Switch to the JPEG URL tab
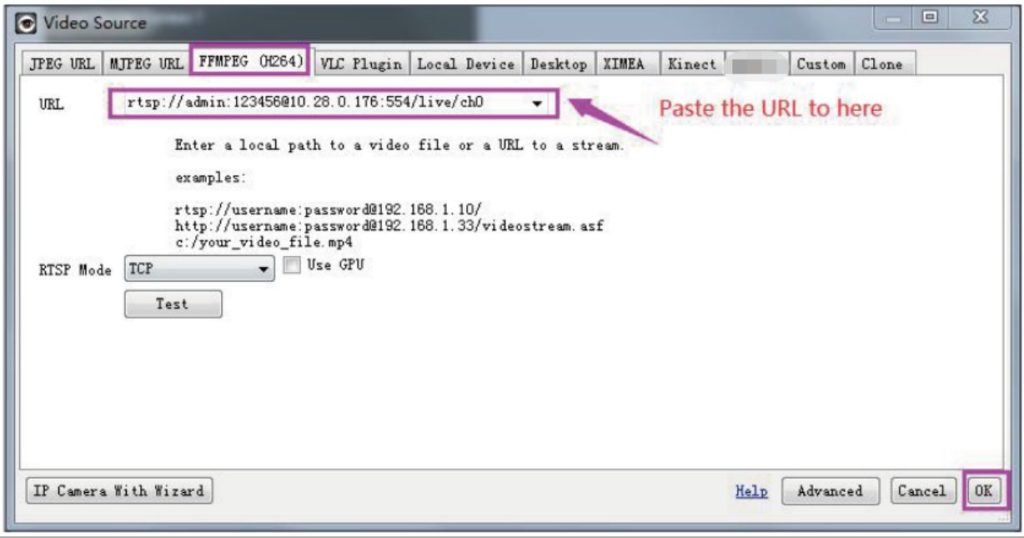The height and width of the screenshot is (538, 1024). (62, 64)
